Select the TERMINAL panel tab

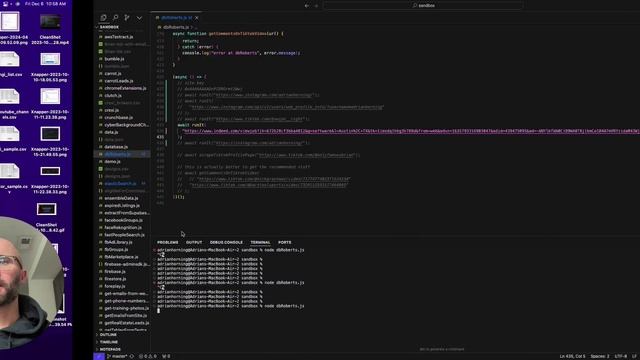tap(260, 242)
